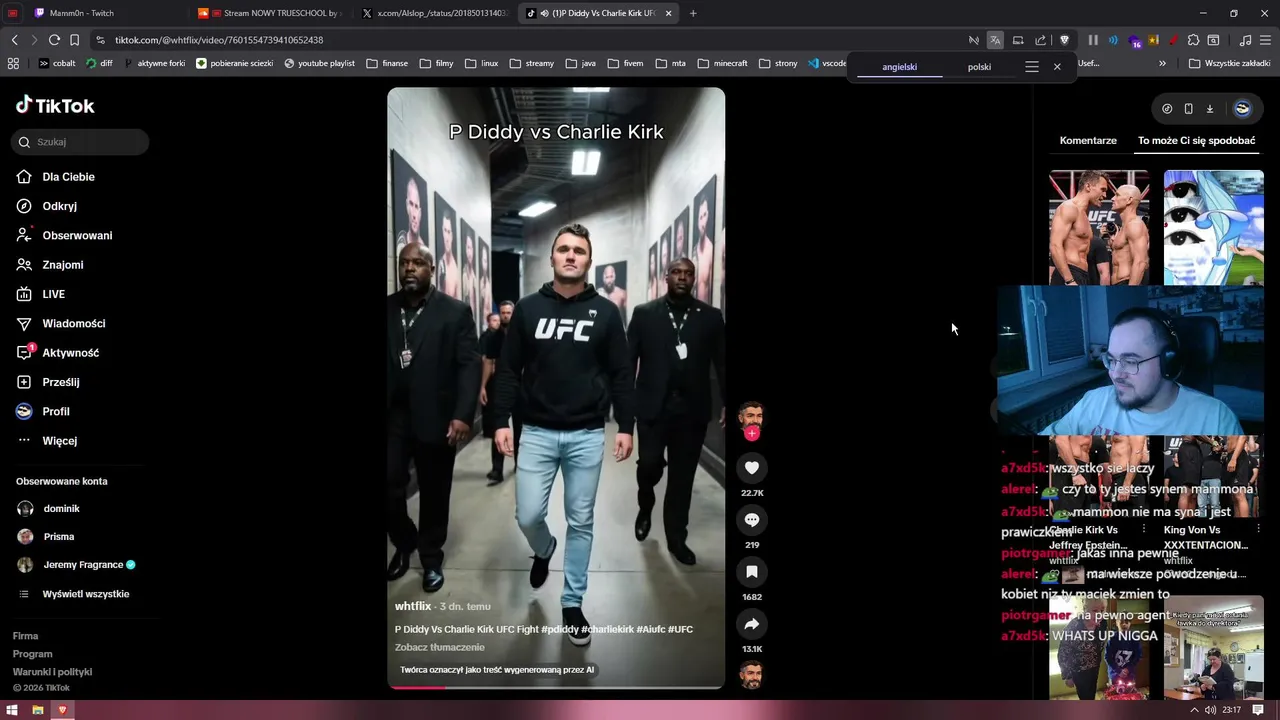The height and width of the screenshot is (720, 1280).
Task: Open Wiadomości messages
Action: click(60, 323)
